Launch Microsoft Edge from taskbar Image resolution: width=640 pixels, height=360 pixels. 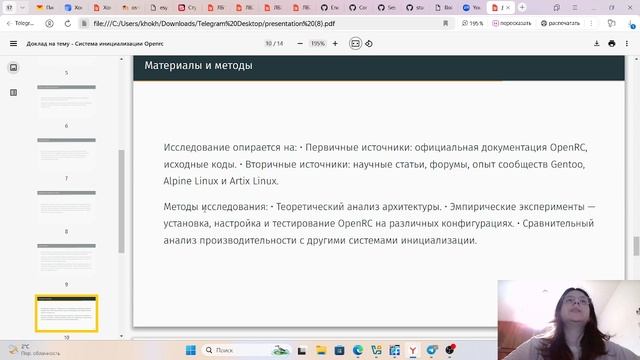point(358,350)
